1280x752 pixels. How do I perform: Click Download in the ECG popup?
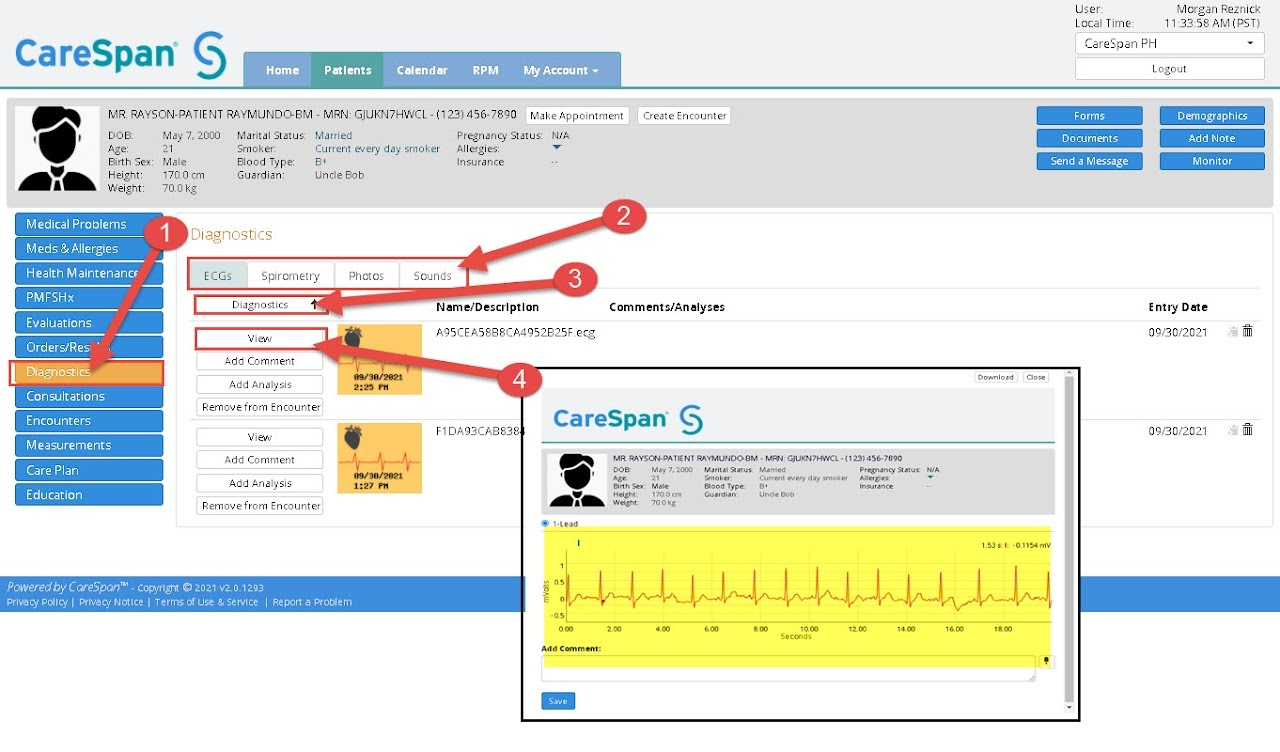click(996, 377)
